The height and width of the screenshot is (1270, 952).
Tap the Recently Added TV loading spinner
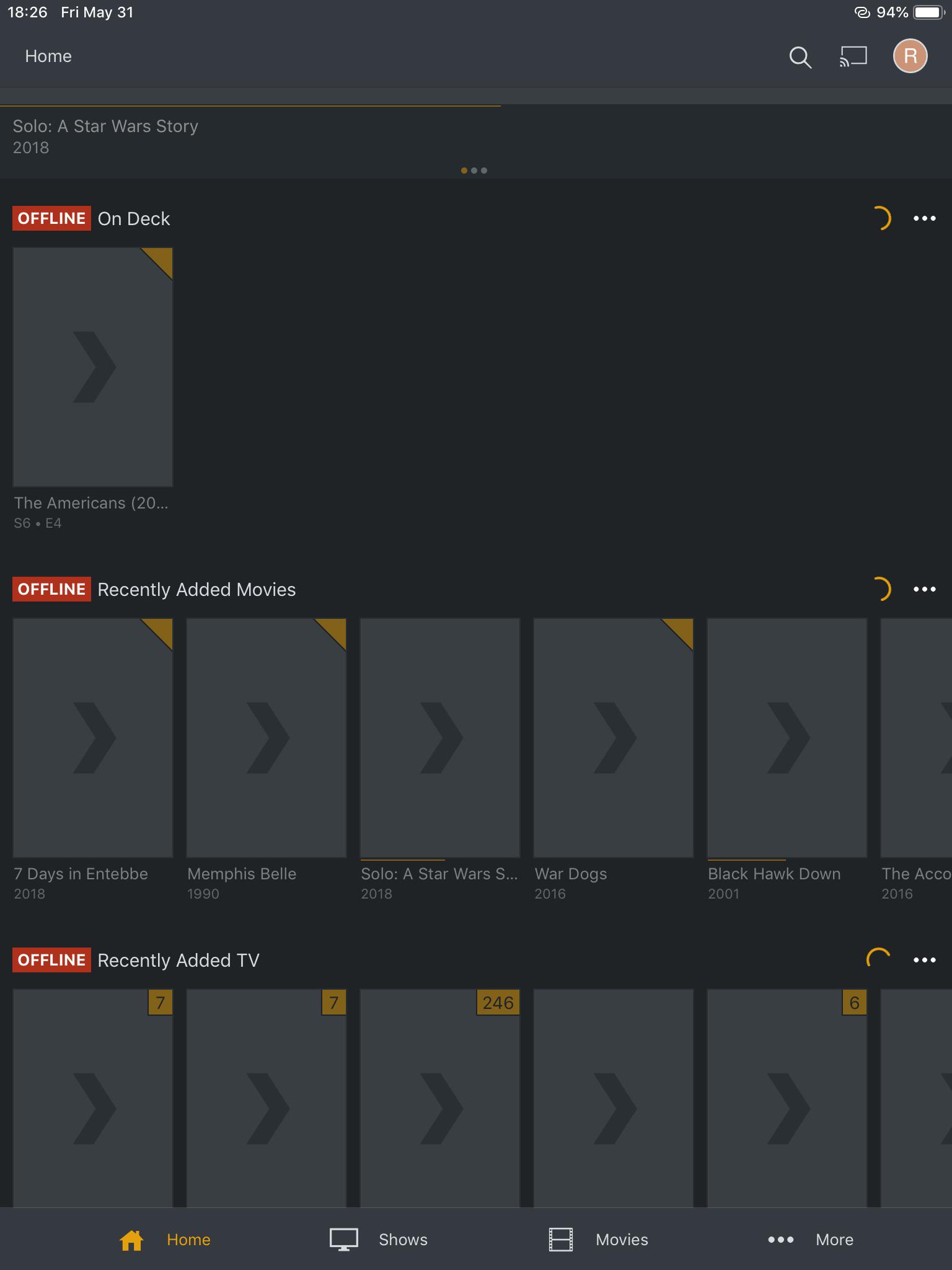(x=879, y=959)
